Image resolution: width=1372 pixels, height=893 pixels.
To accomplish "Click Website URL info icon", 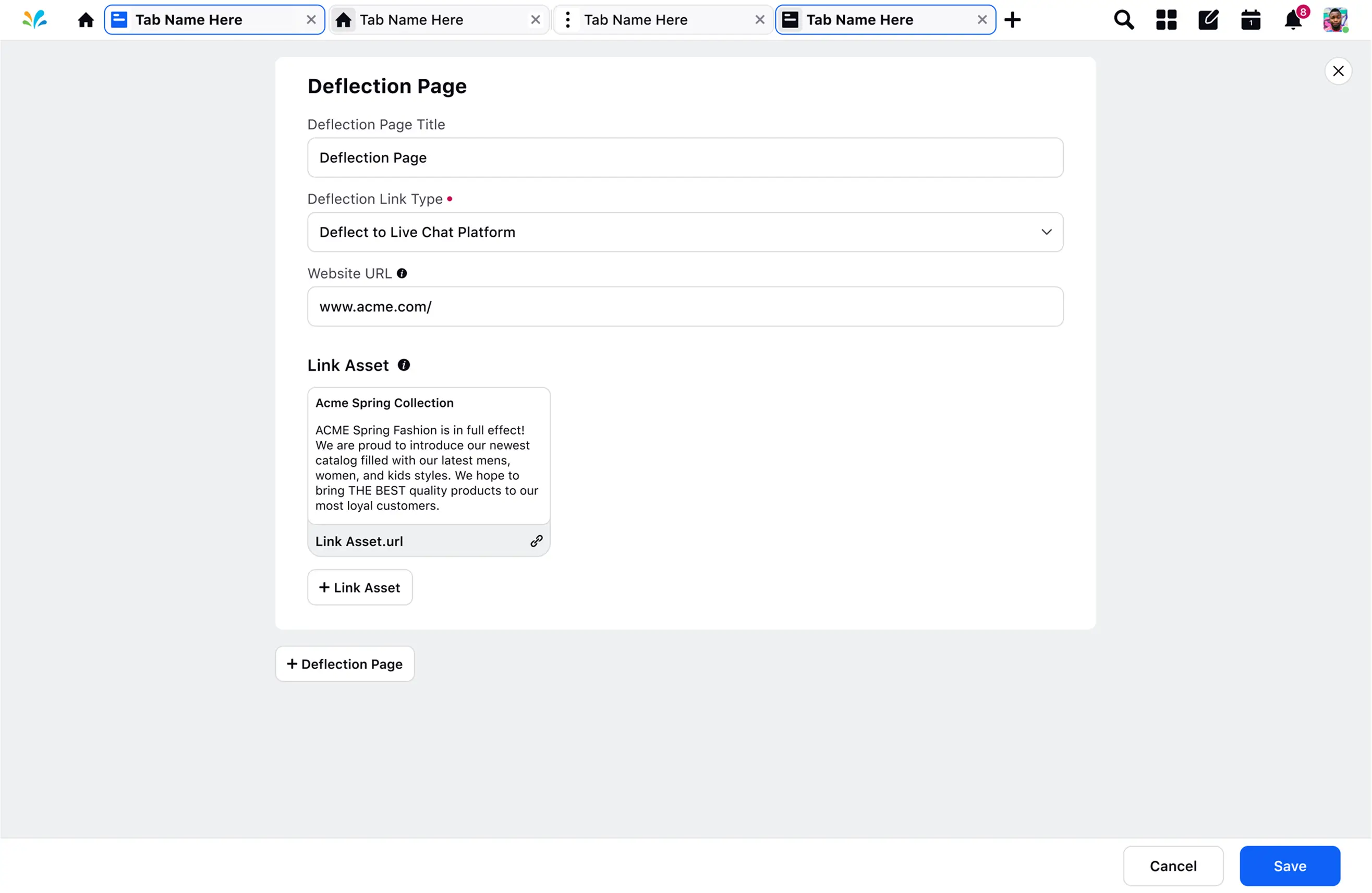I will (402, 273).
